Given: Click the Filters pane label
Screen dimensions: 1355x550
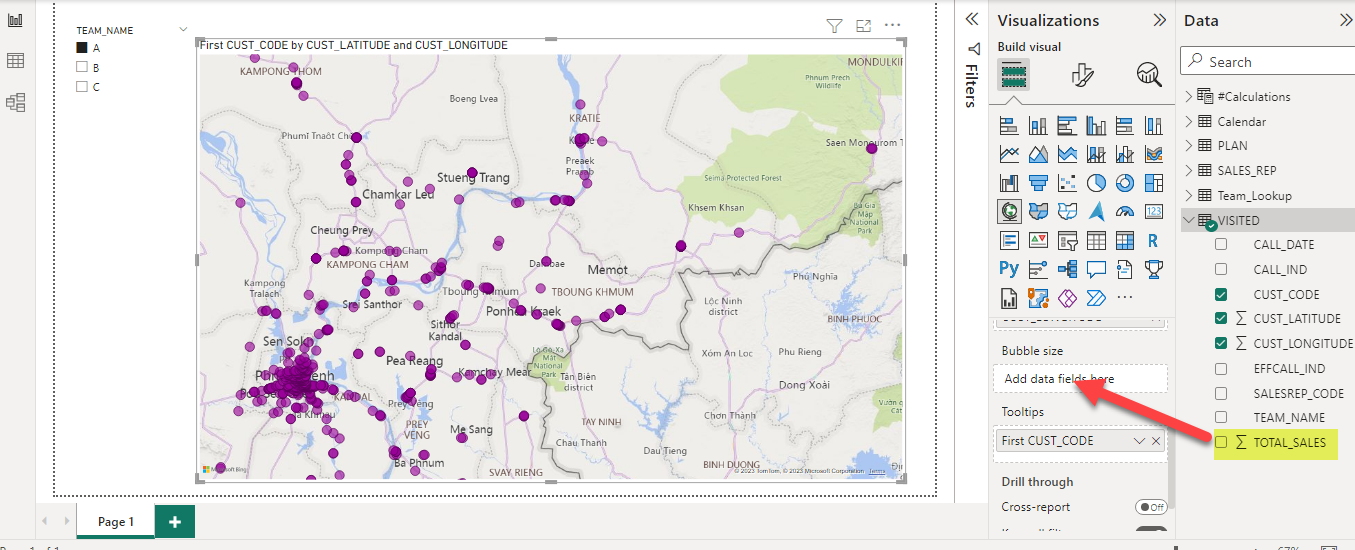Looking at the screenshot, I should tap(970, 86).
